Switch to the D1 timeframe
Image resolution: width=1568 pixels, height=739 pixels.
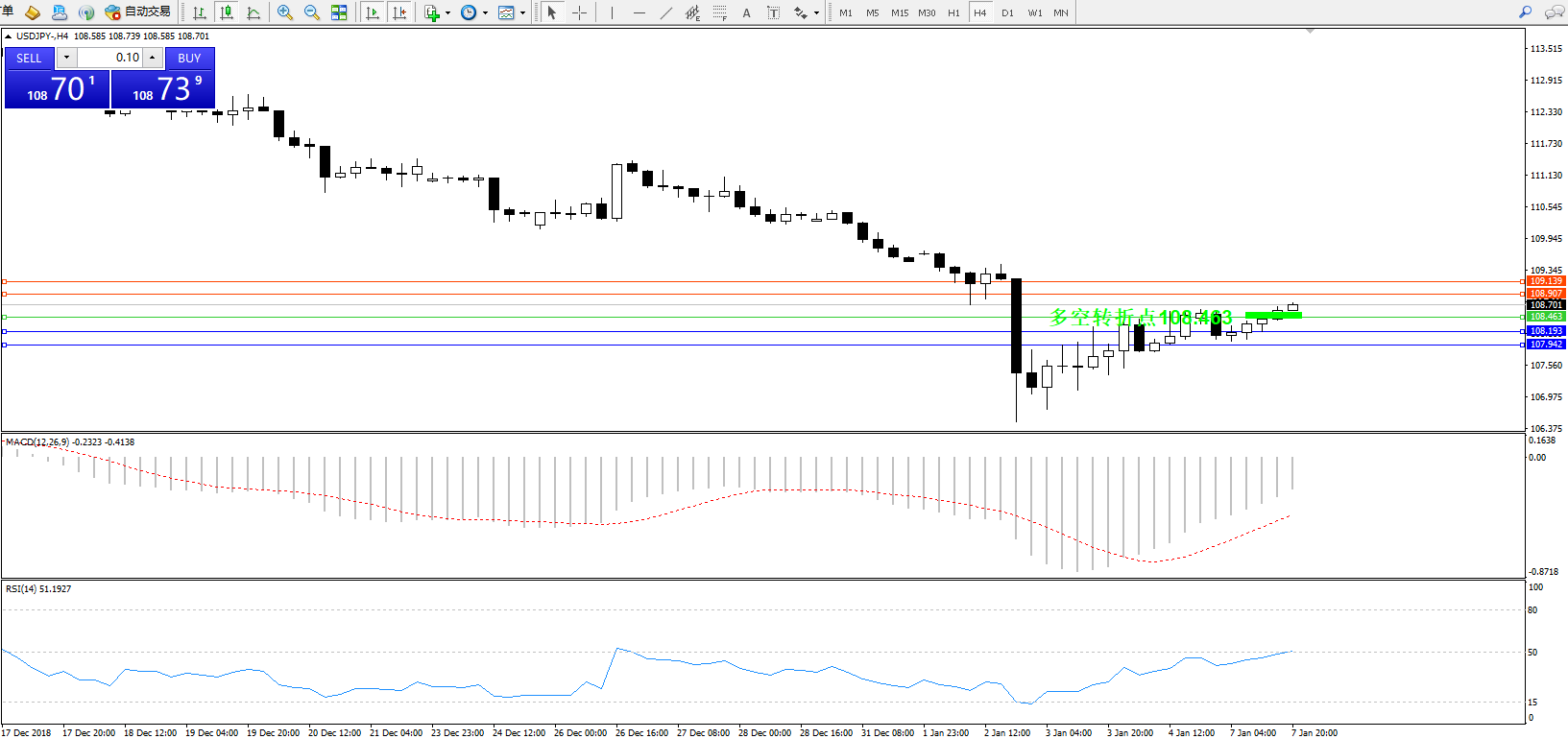(1007, 12)
